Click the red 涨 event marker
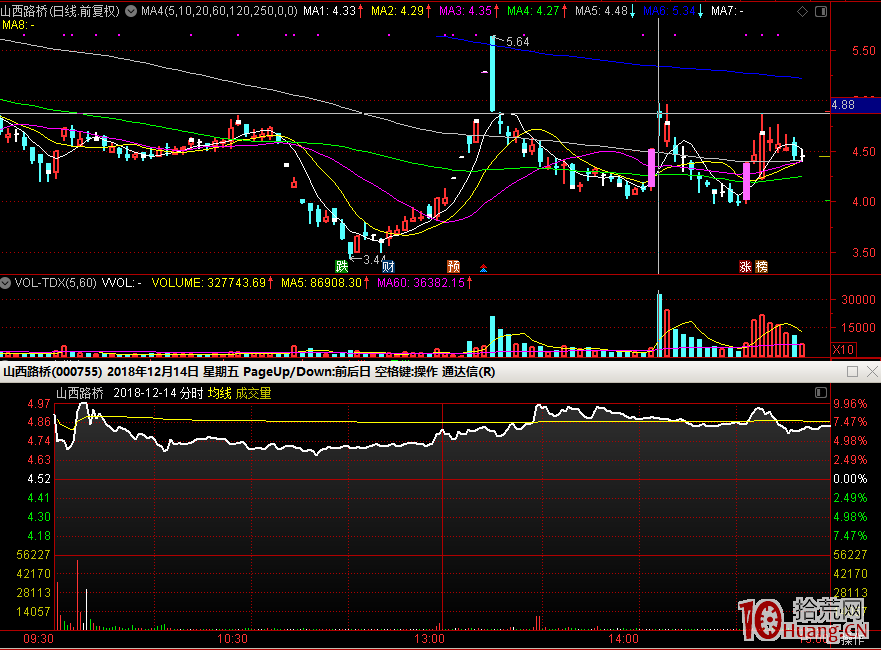The width and height of the screenshot is (881, 650). [746, 267]
